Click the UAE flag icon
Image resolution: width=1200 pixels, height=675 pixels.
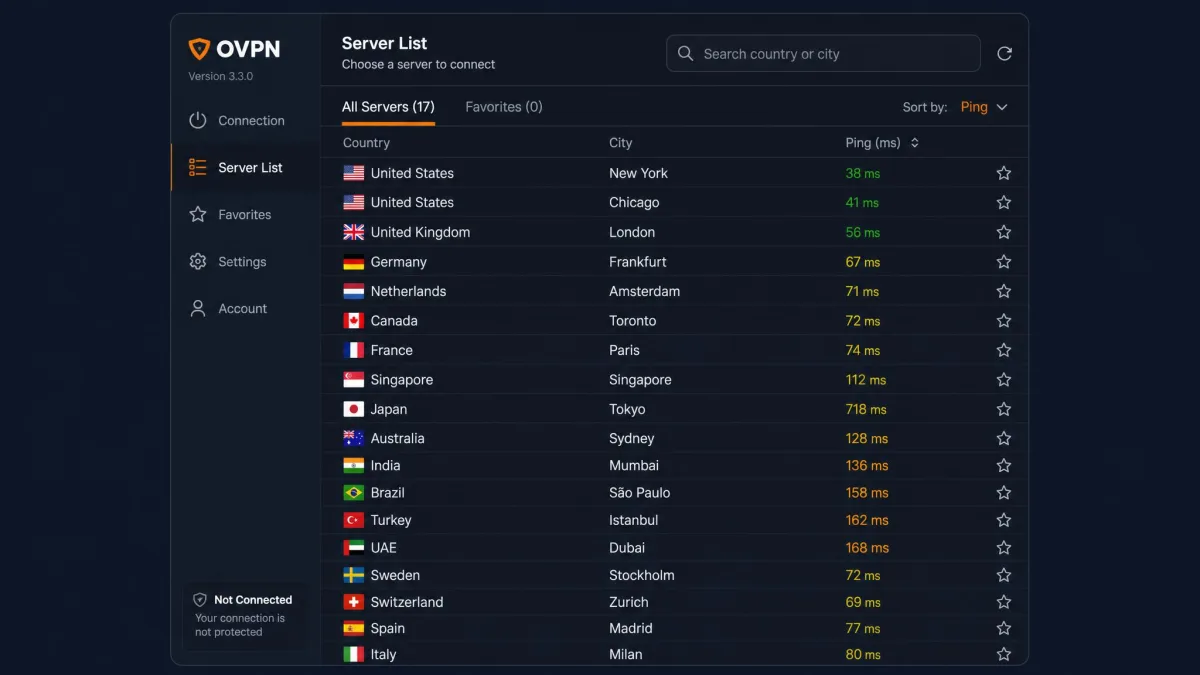pyautogui.click(x=354, y=548)
